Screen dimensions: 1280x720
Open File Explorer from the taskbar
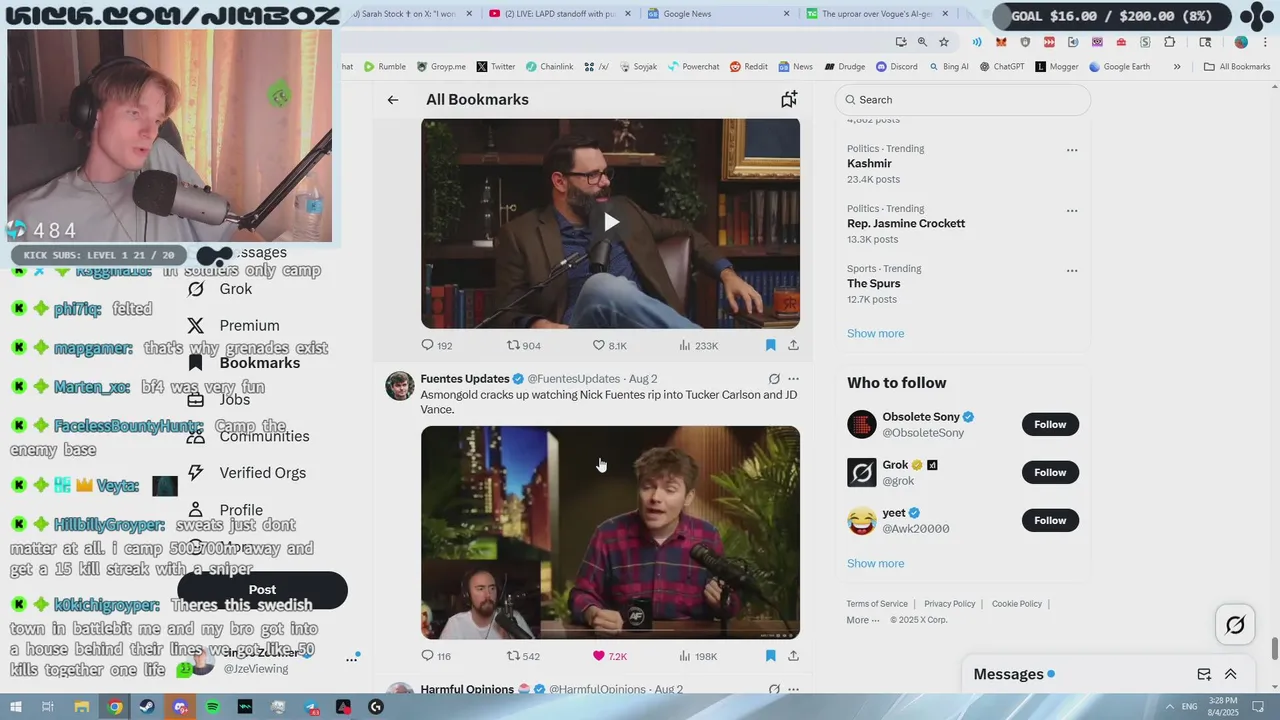[x=82, y=707]
